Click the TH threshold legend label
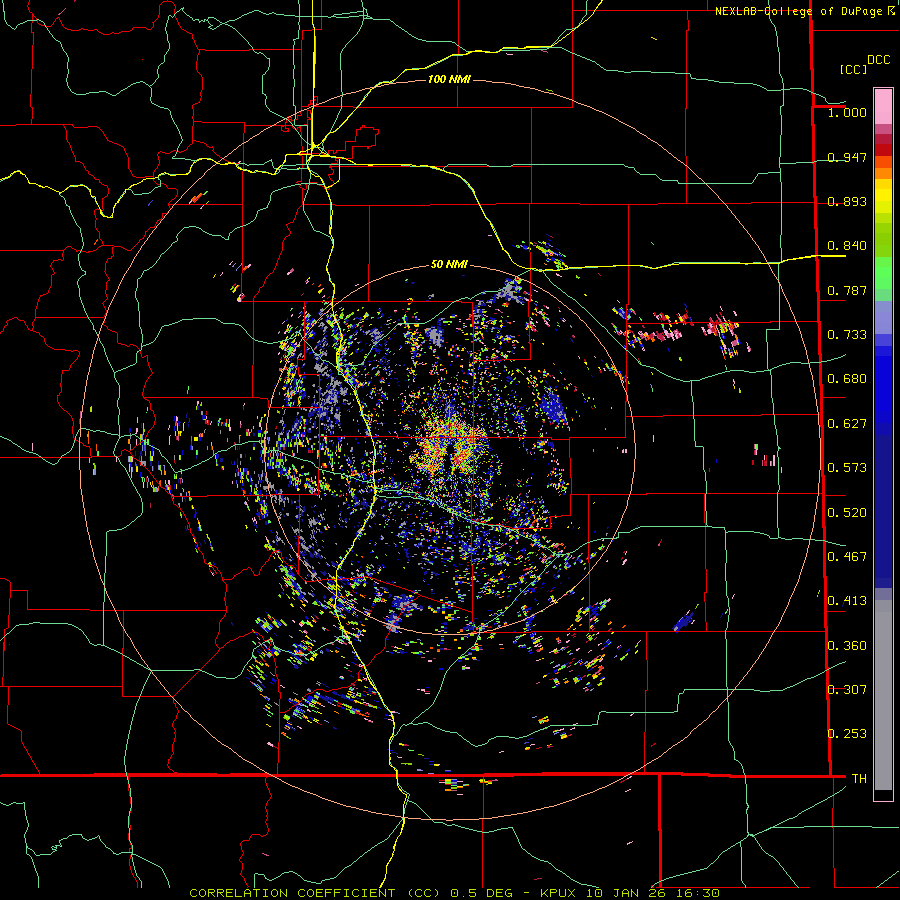The width and height of the screenshot is (900, 900). click(859, 779)
